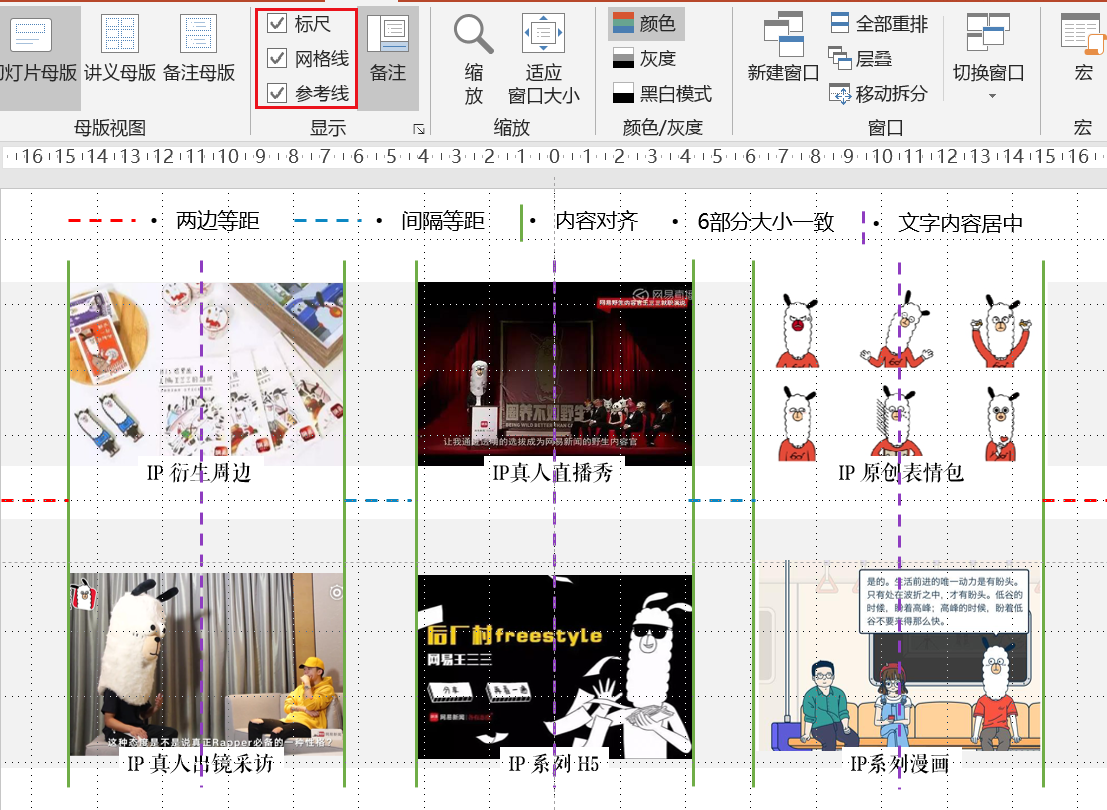Click Fit to Window (适应窗口大小)
The image size is (1107, 810).
(x=543, y=58)
